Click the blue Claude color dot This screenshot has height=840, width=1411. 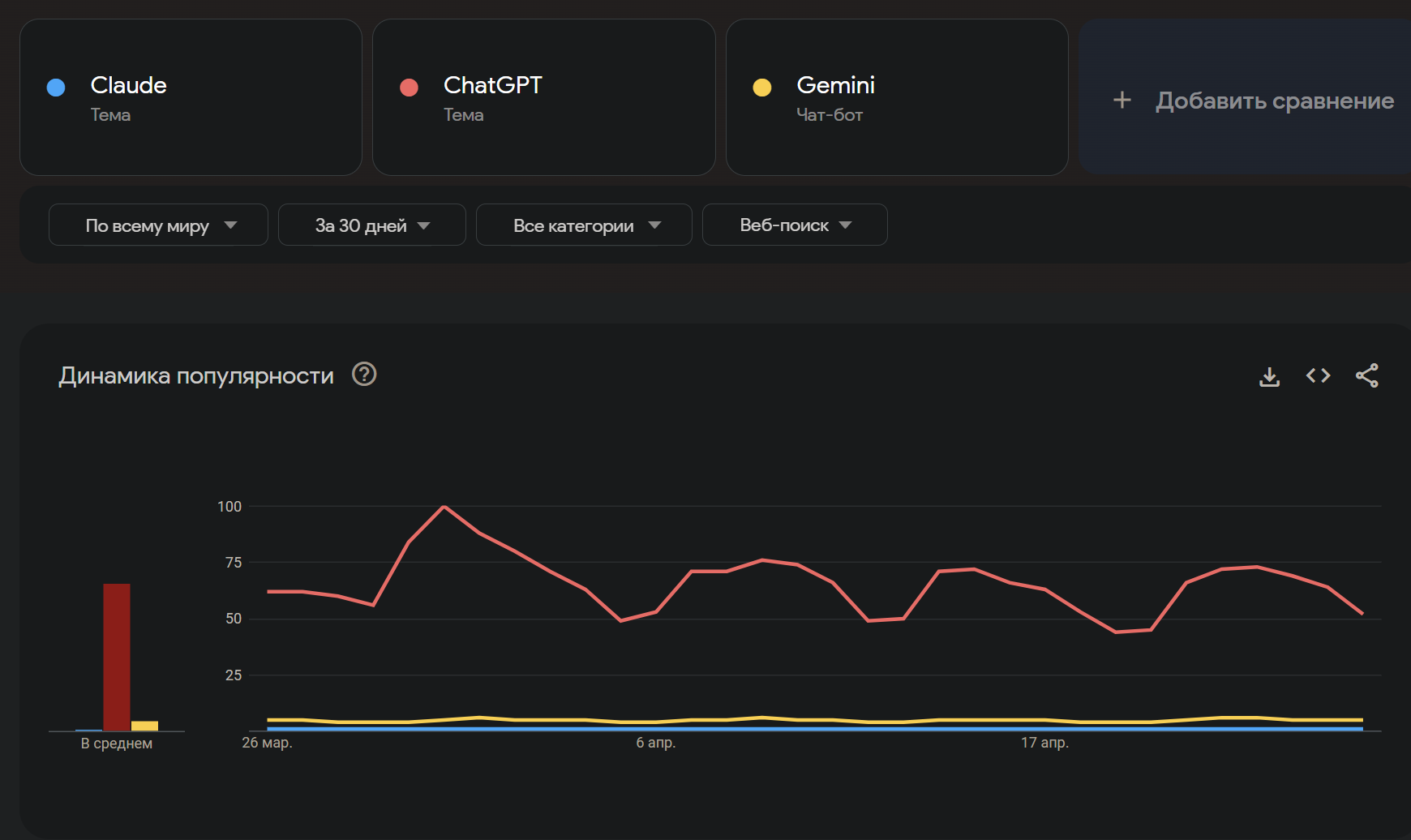56,88
